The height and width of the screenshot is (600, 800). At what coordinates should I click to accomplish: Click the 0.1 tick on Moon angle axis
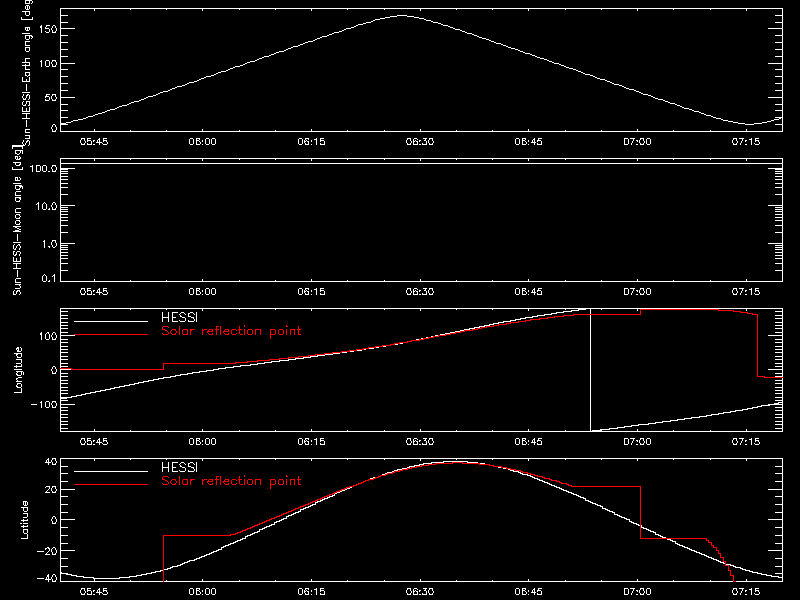(49, 278)
